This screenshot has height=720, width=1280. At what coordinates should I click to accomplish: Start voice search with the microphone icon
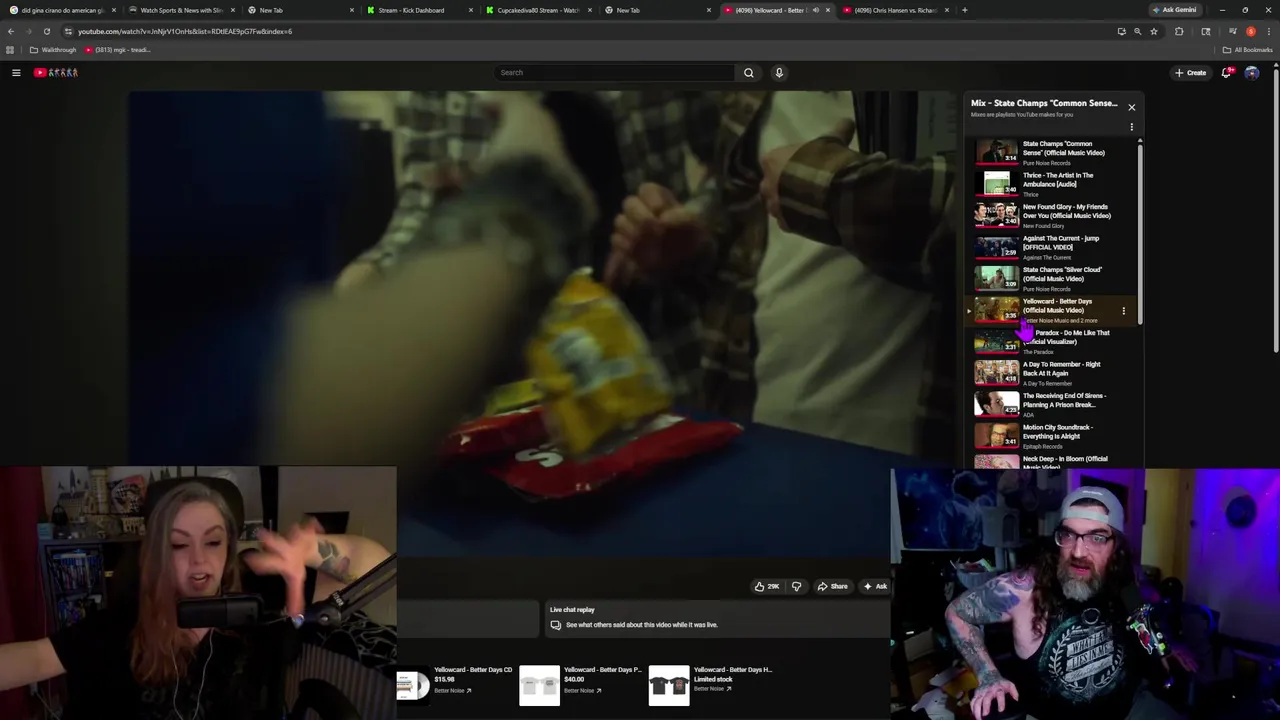779,72
